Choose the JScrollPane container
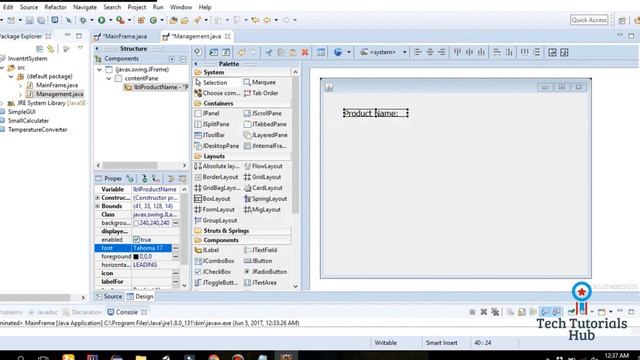 pyautogui.click(x=263, y=113)
